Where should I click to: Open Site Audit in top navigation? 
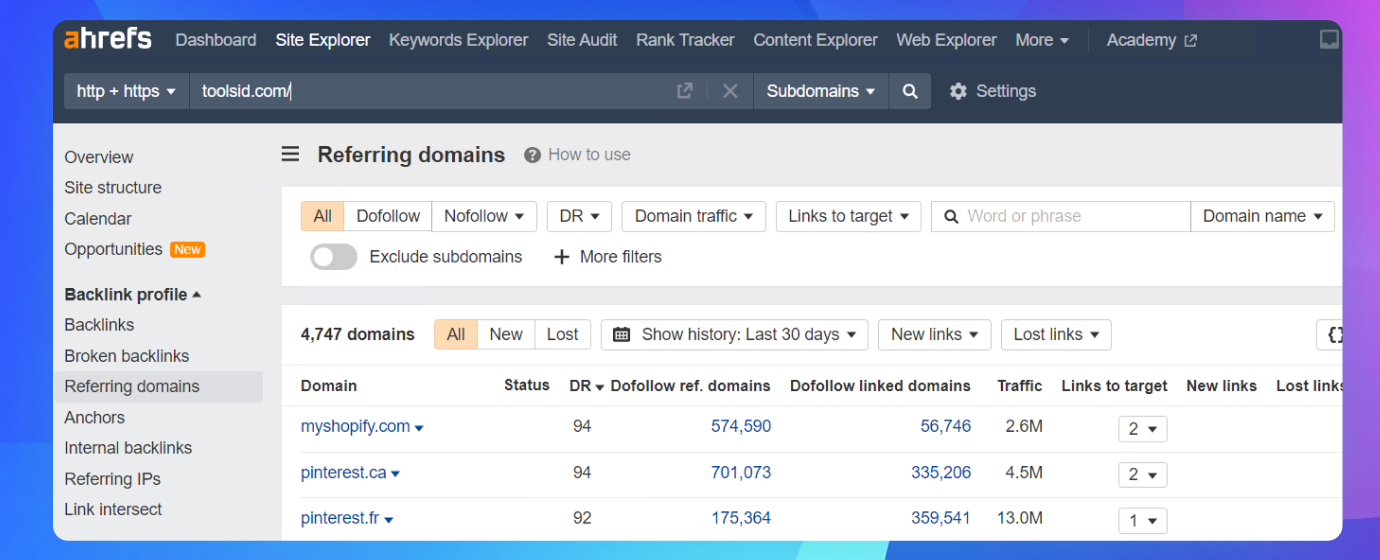(x=582, y=40)
